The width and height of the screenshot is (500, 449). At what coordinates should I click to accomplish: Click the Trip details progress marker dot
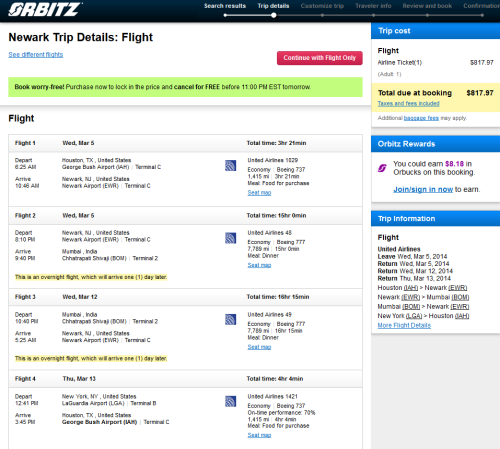pos(274,15)
